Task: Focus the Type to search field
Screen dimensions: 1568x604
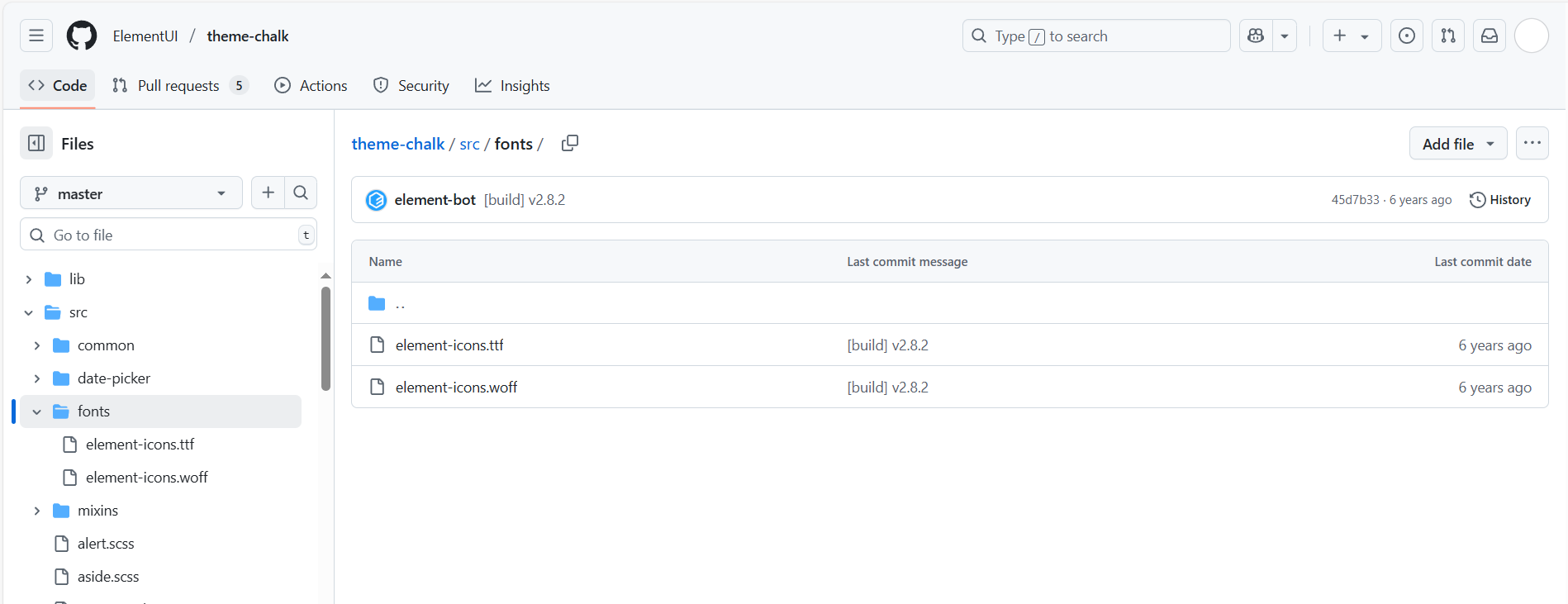Action: click(1096, 36)
